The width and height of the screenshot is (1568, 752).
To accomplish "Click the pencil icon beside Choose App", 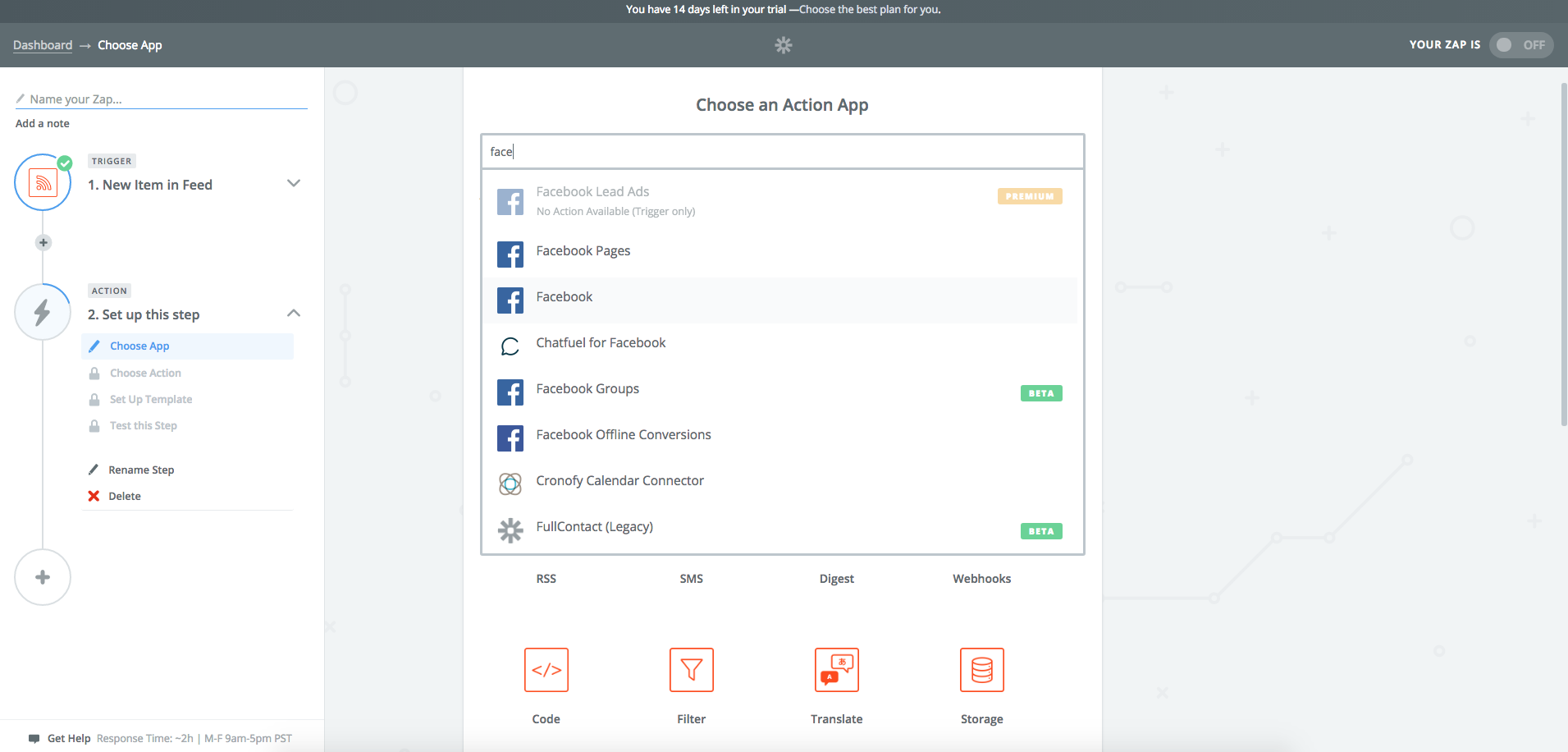I will click(94, 346).
